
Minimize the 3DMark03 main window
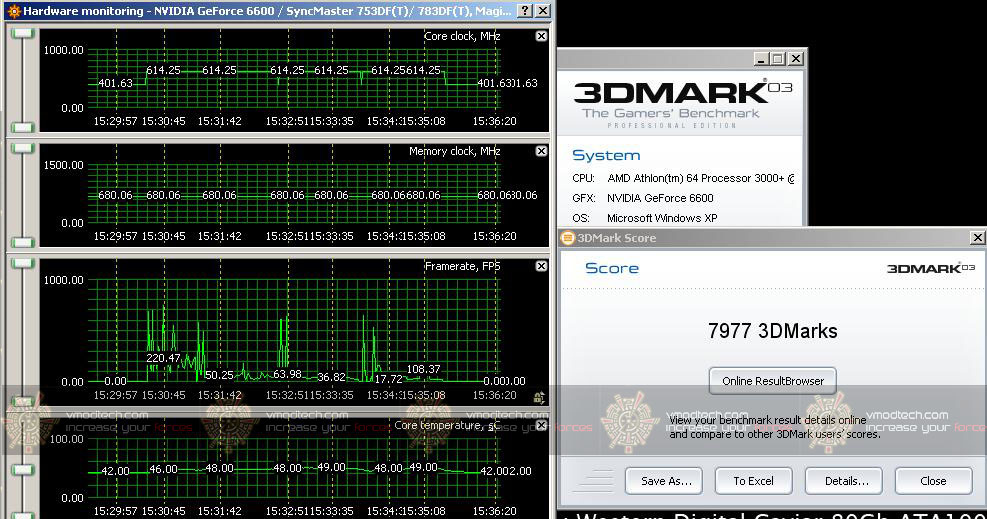click(x=761, y=59)
